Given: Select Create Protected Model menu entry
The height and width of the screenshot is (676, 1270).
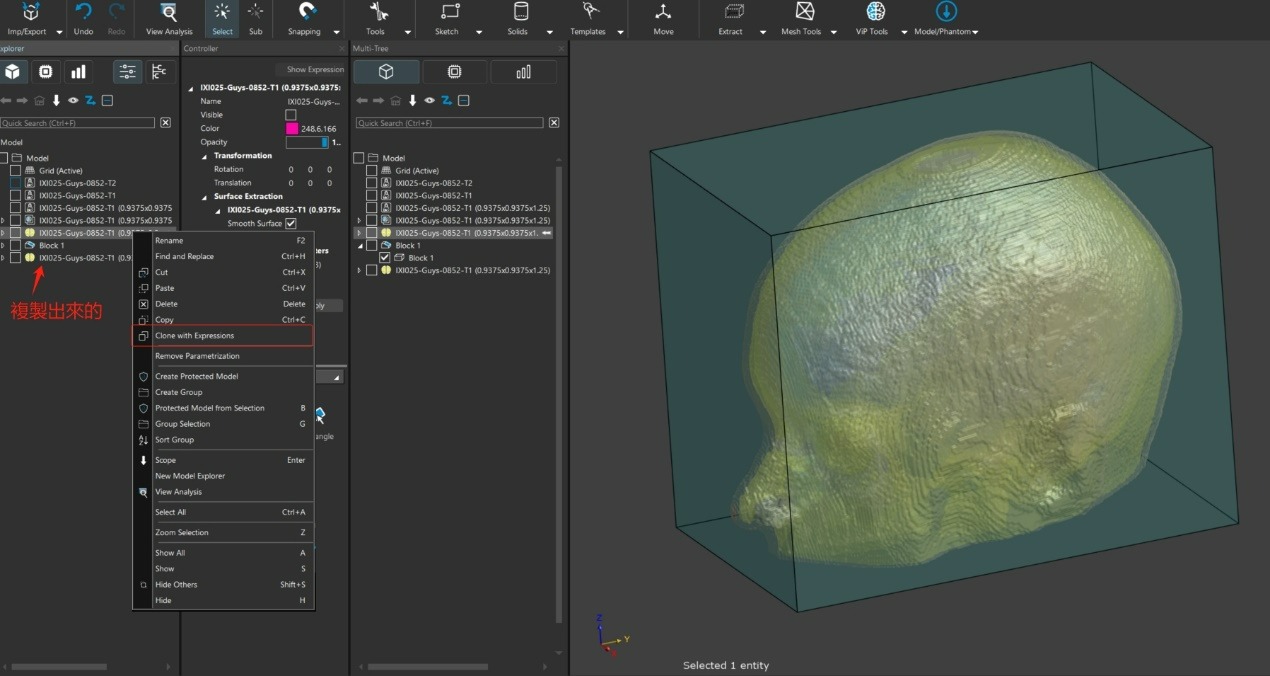Looking at the screenshot, I should 196,376.
